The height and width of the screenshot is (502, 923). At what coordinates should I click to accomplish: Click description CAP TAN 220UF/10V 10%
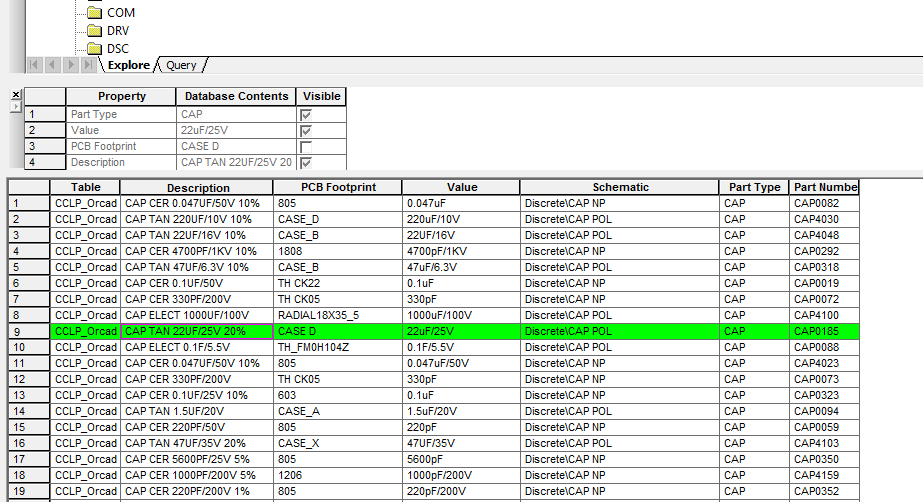[197, 219]
